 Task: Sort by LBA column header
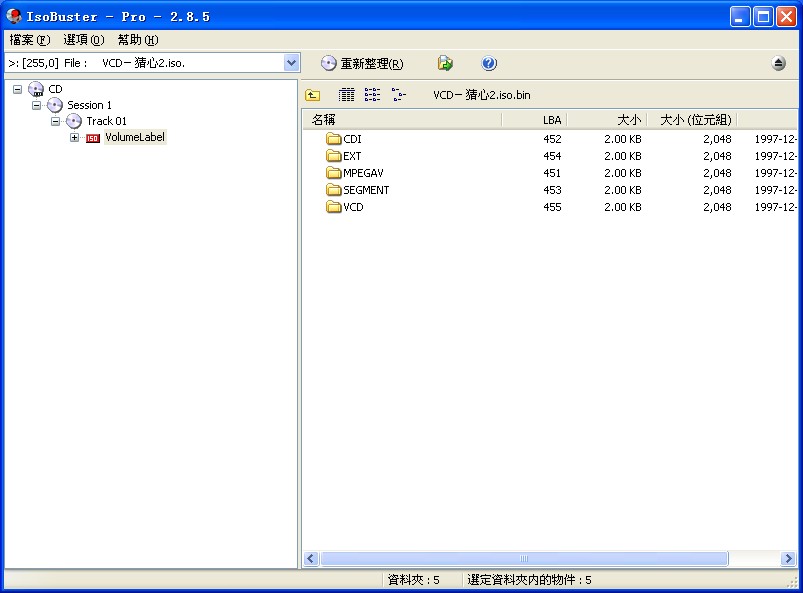[534, 120]
